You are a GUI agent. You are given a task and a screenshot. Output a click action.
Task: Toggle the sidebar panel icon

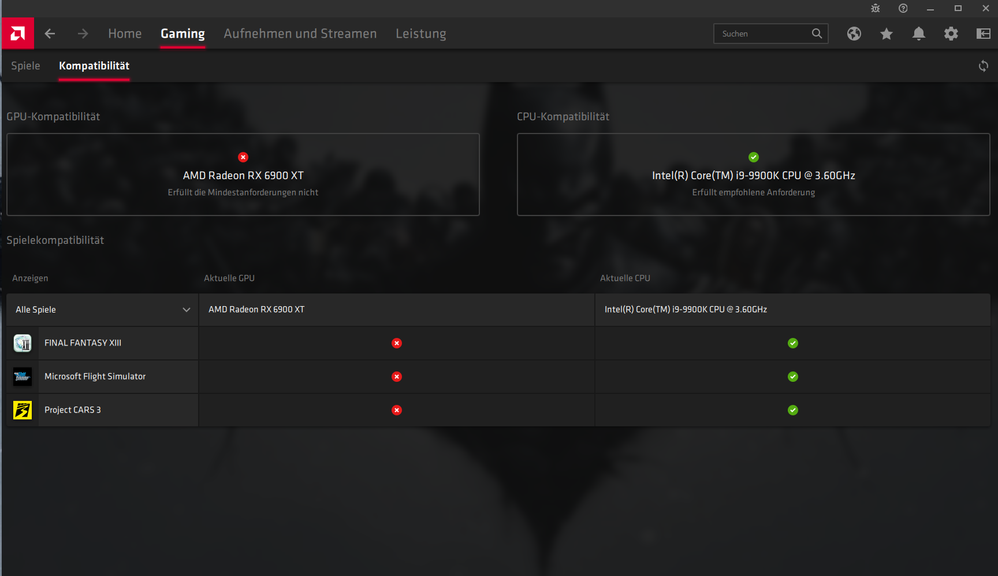click(x=983, y=34)
